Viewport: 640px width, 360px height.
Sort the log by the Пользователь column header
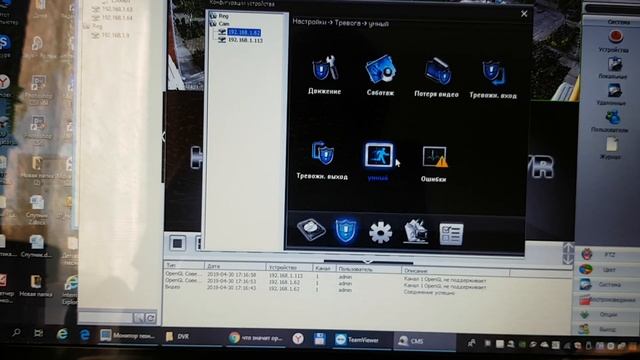click(x=369, y=269)
